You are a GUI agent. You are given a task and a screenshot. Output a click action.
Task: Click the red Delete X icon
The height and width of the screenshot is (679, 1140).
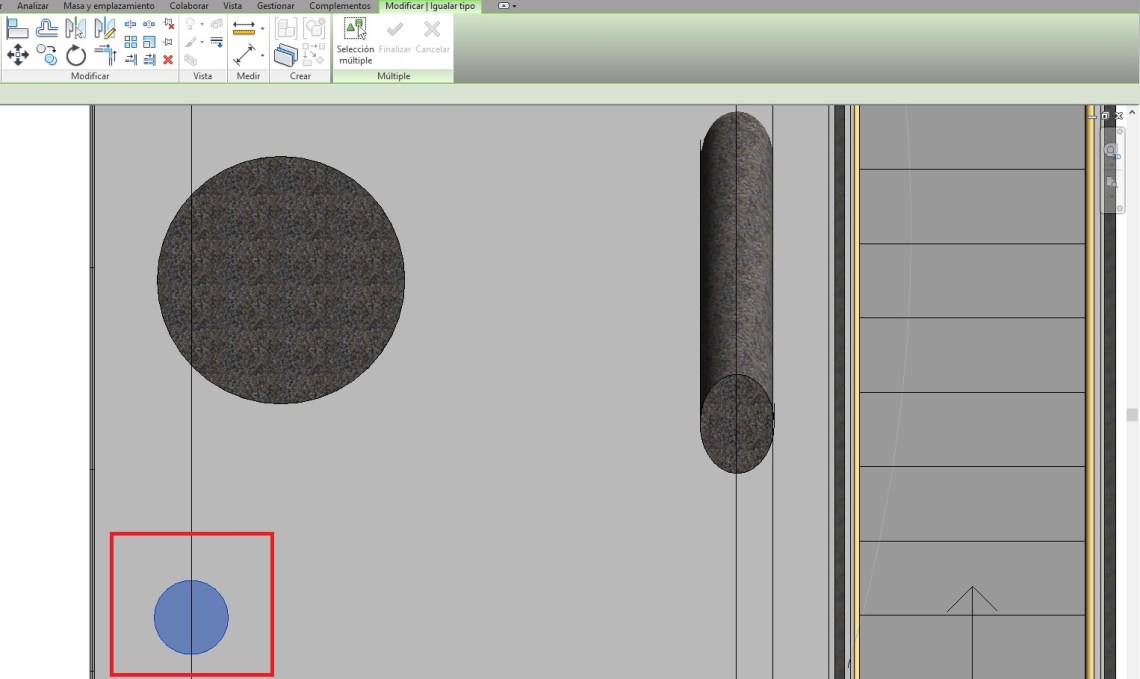pos(168,60)
